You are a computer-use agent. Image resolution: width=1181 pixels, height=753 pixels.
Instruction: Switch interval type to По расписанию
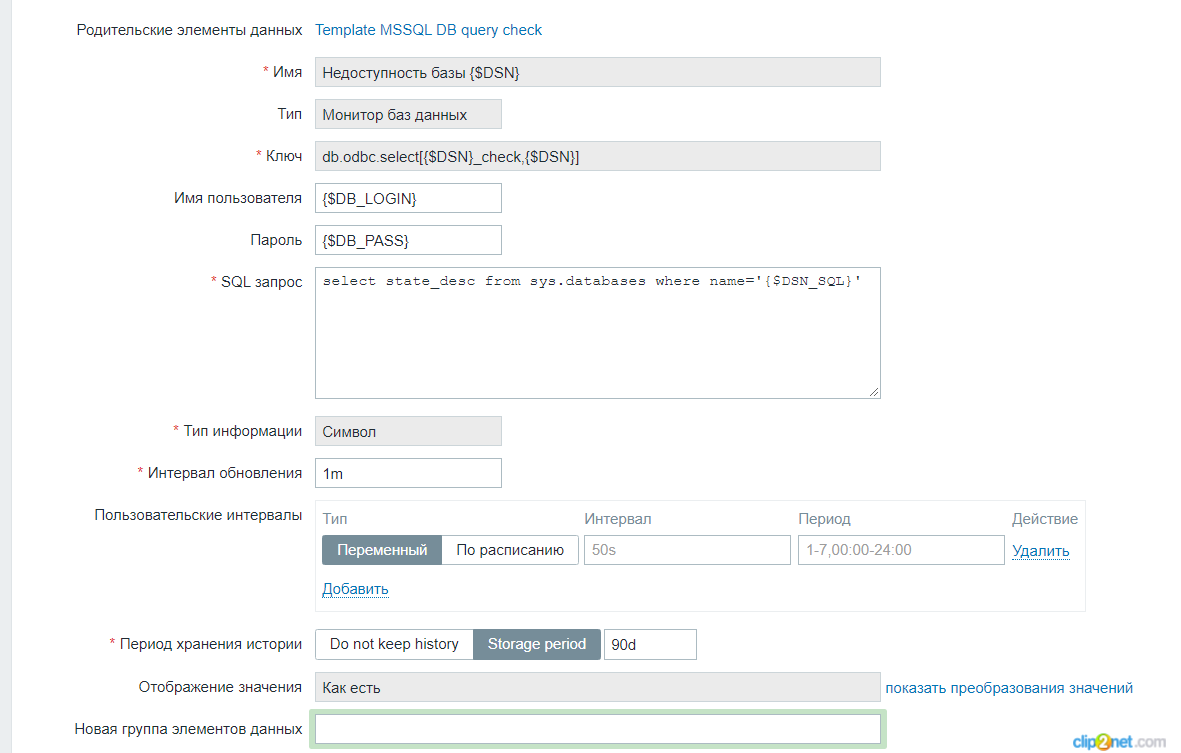510,550
